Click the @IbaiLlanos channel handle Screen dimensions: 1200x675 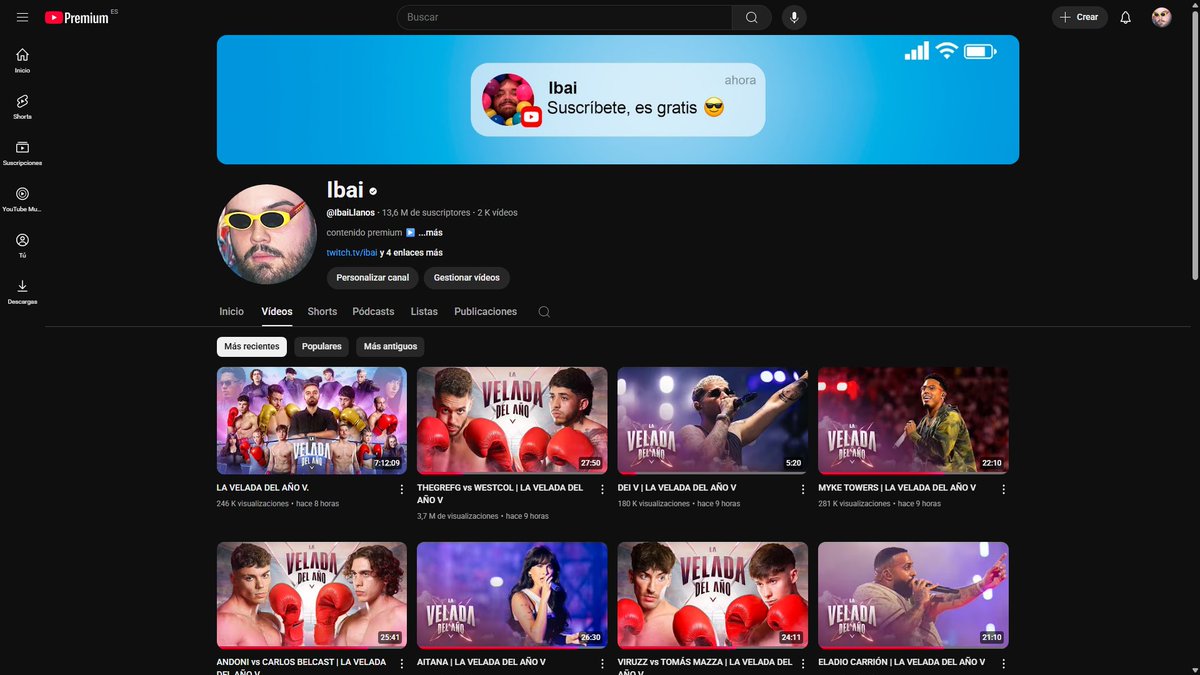(351, 213)
